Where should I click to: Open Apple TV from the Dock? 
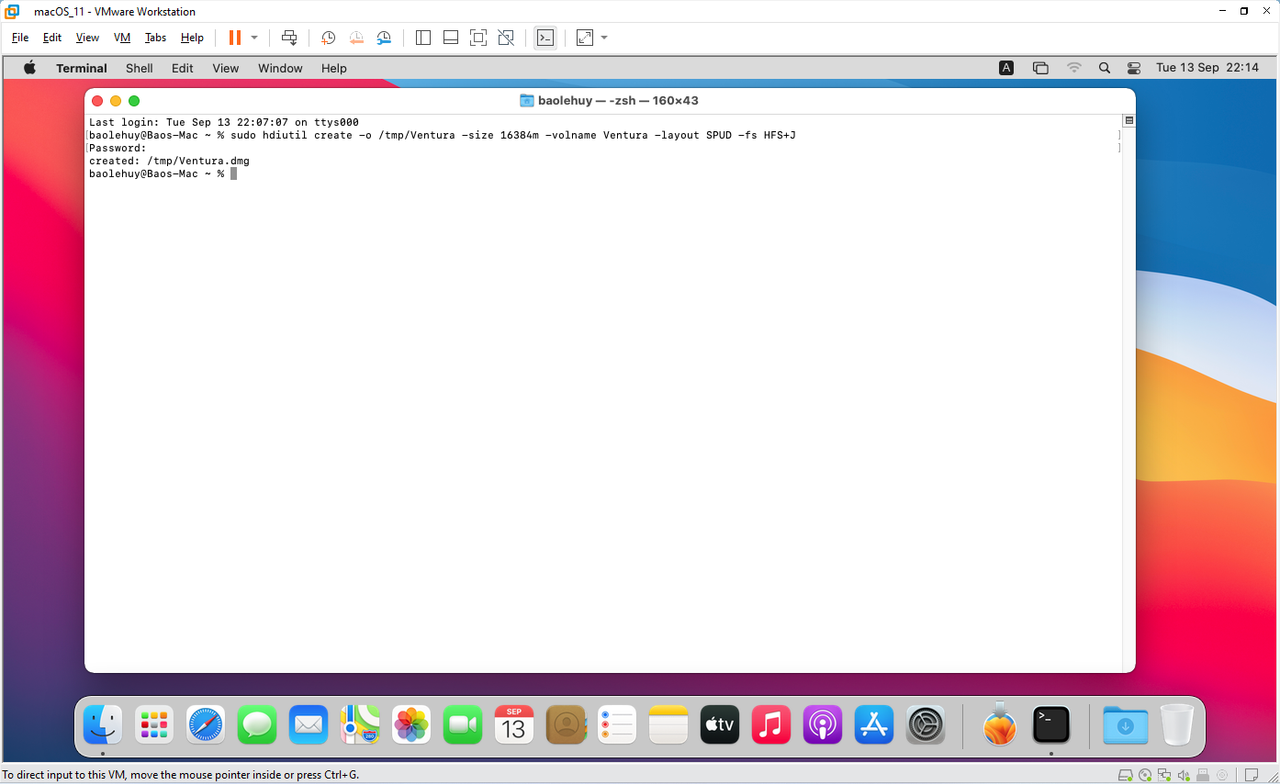[720, 724]
